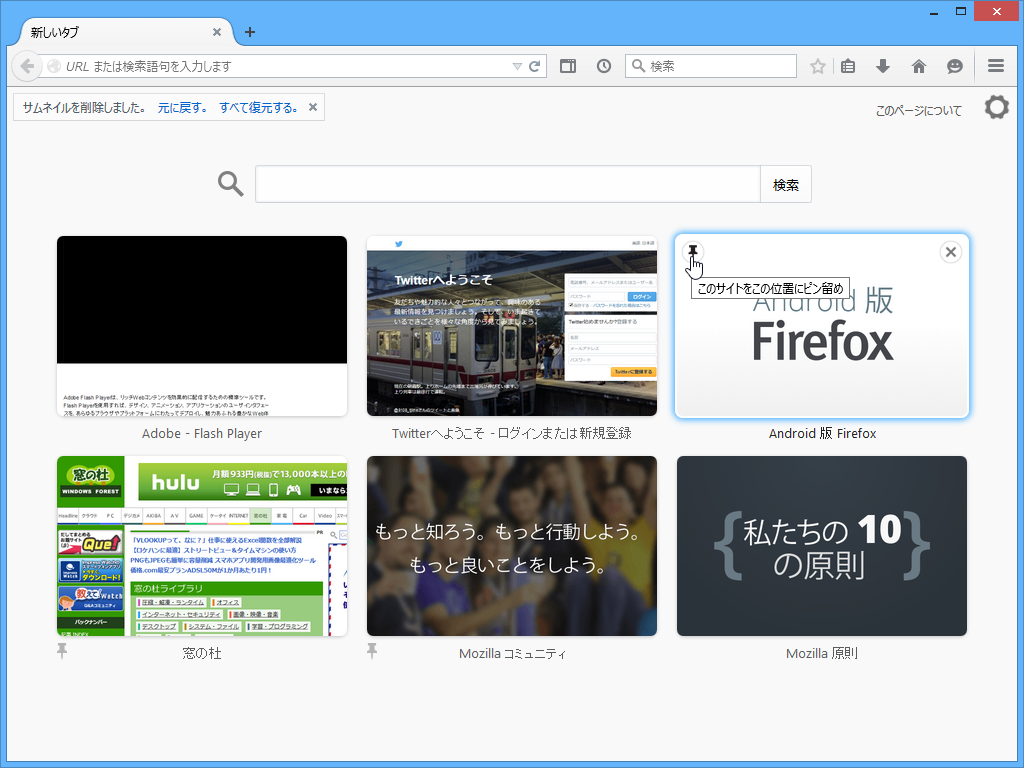The image size is (1024, 768).
Task: Unpin the 窓の杜 tile
Action: 62,650
